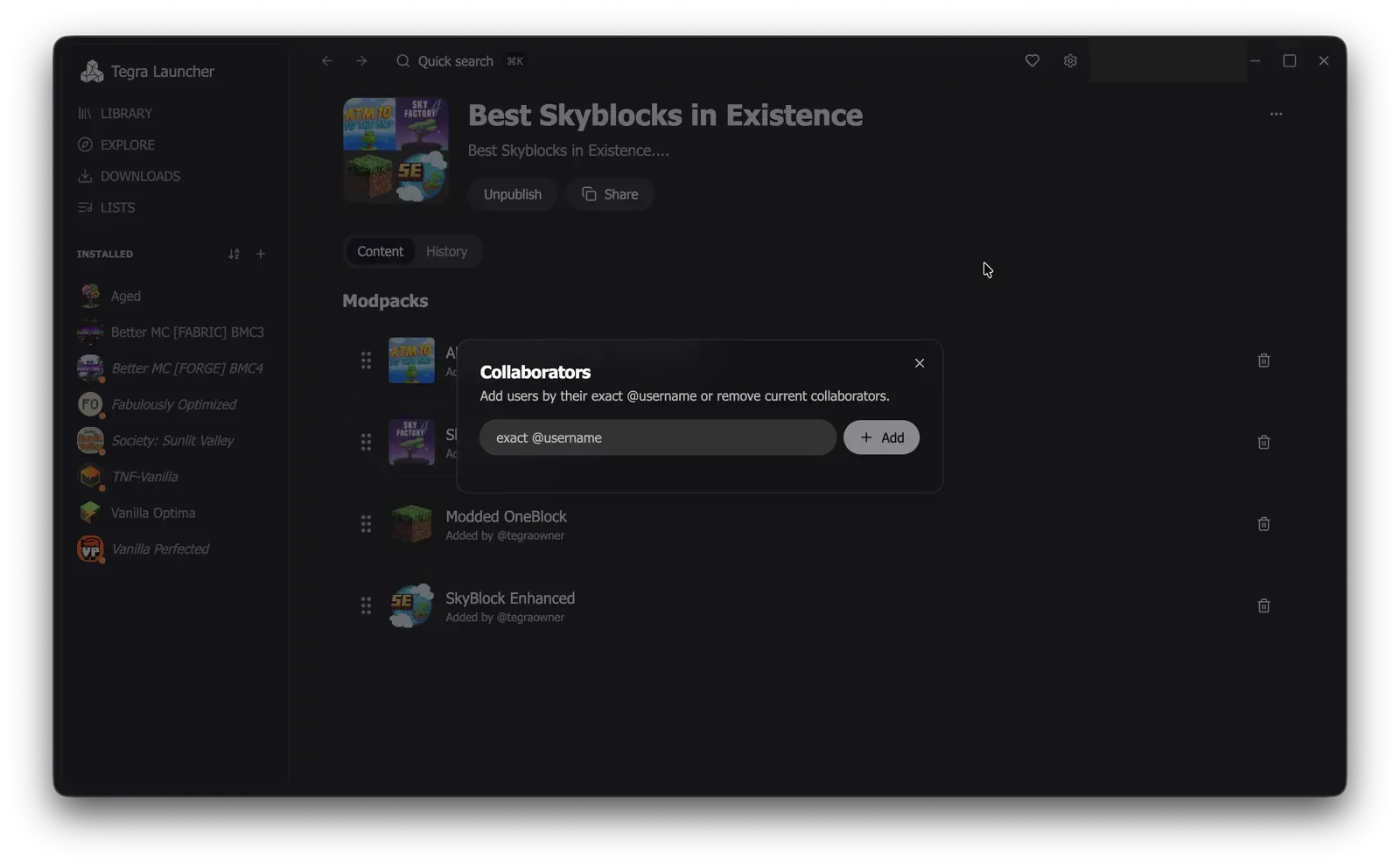1400x867 pixels.
Task: Open the SkyBlock Enhanced modpack title
Action: (x=510, y=598)
